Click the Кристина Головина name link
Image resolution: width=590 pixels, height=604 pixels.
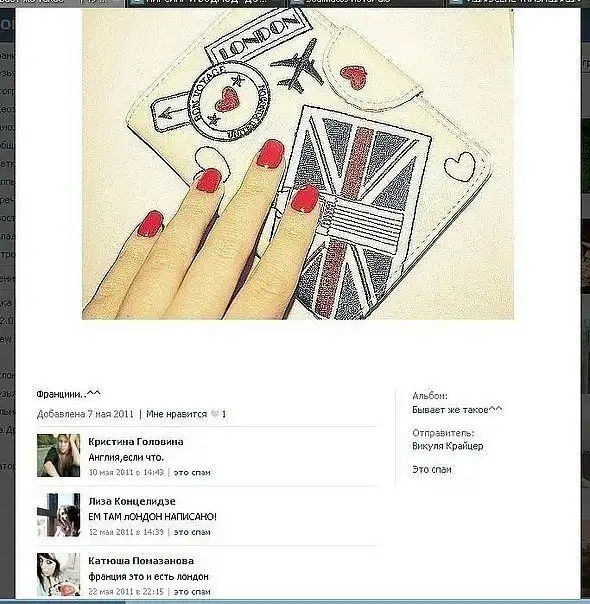pos(136,442)
